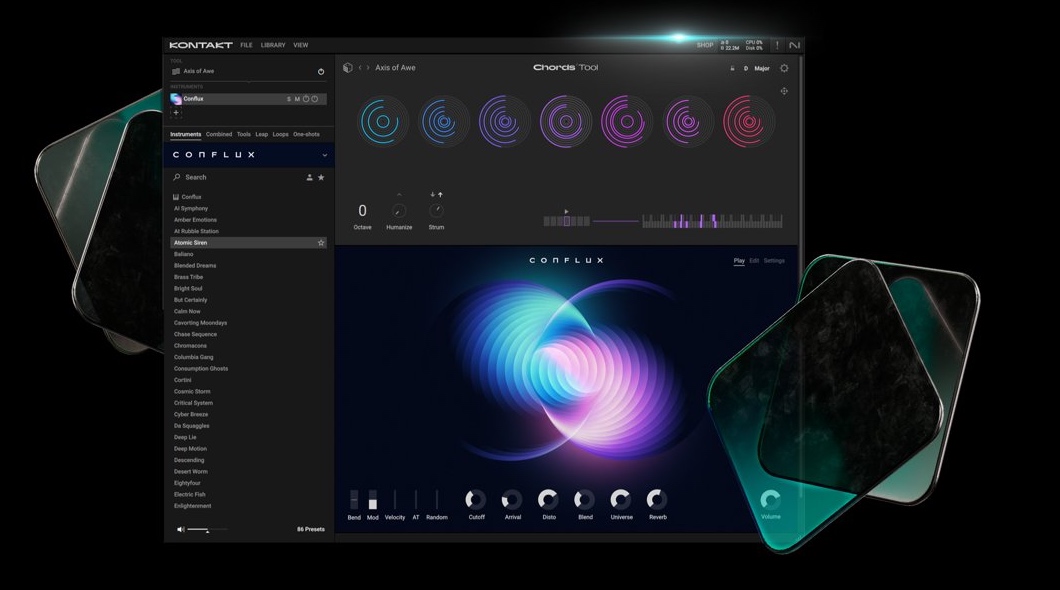Switch Conflux to Edit view
Image resolution: width=1060 pixels, height=590 pixels.
click(754, 261)
